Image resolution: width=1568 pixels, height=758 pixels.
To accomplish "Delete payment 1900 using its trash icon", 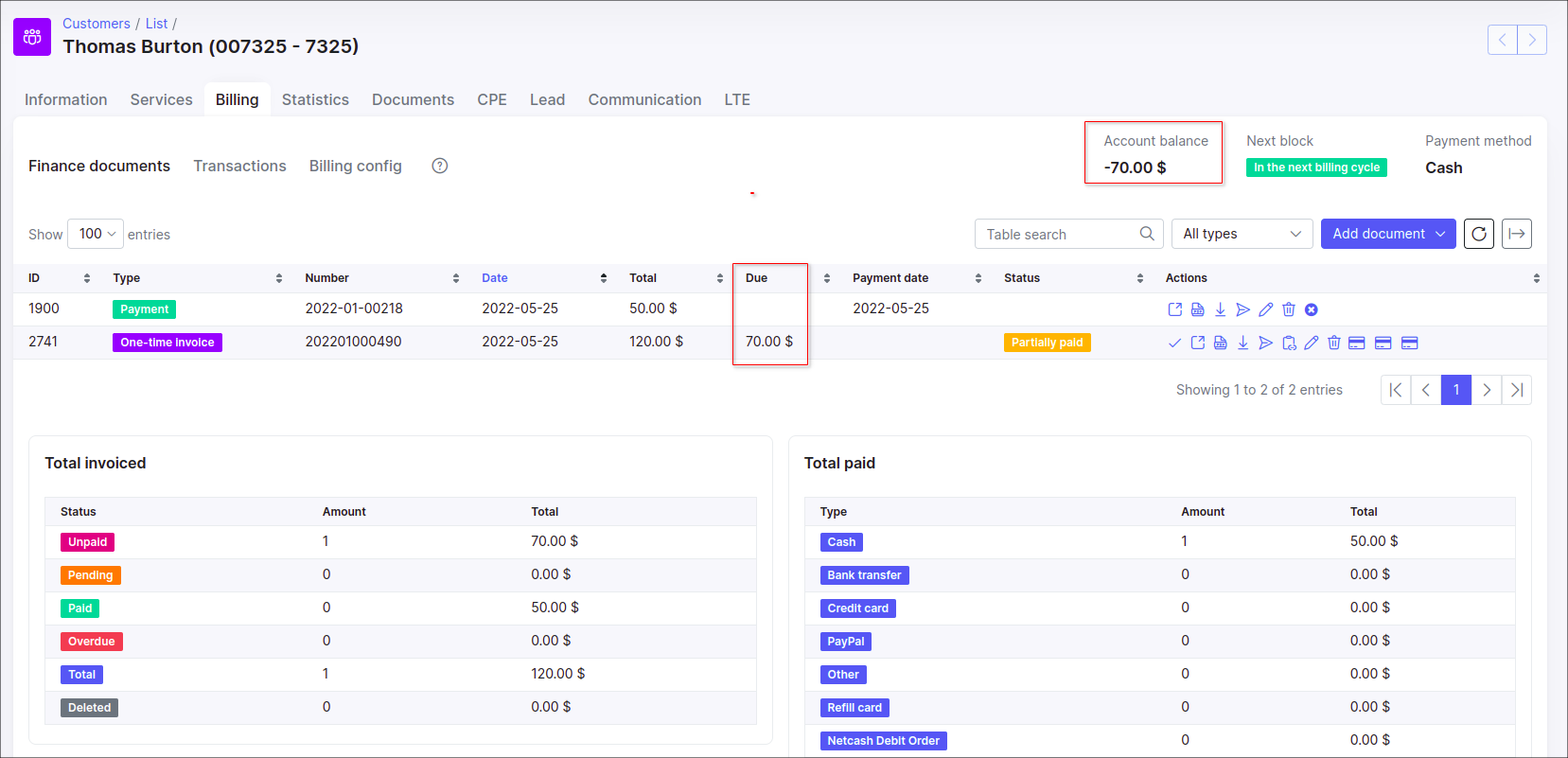I will 1288,309.
